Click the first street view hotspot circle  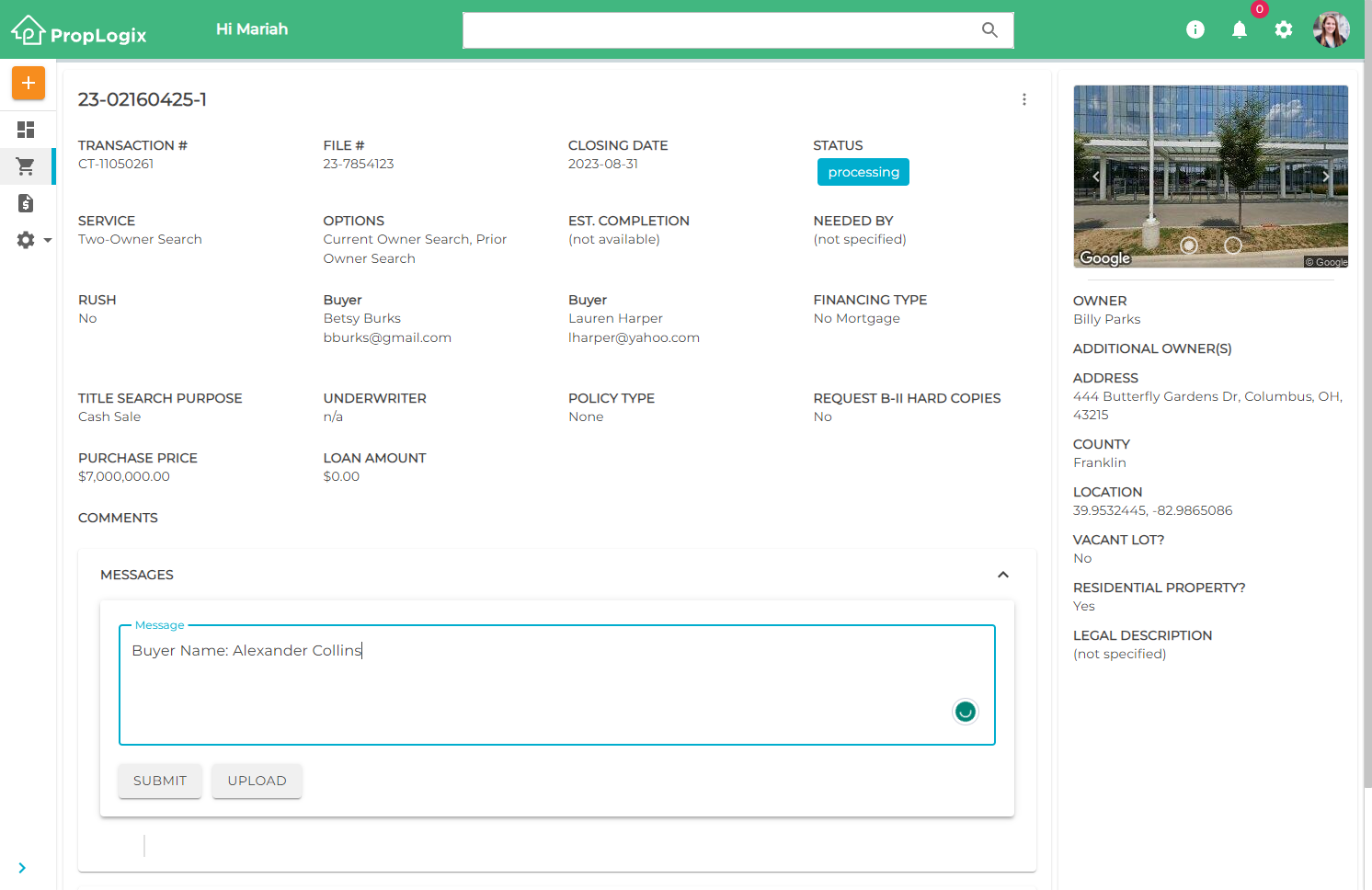coord(1189,245)
